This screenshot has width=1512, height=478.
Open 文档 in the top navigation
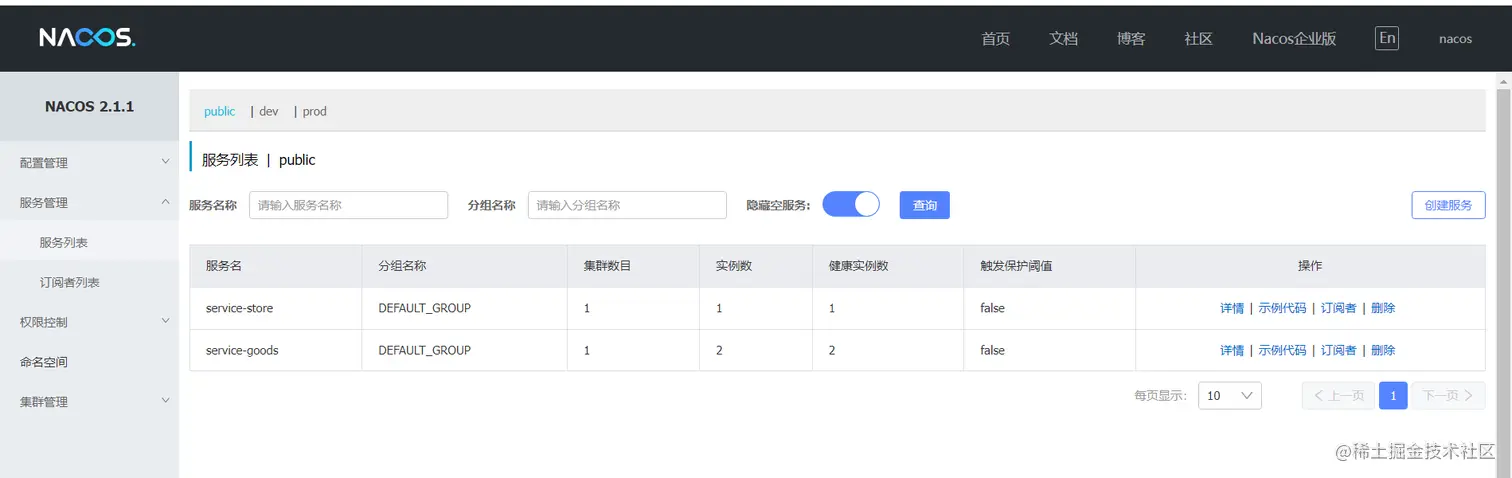(x=1063, y=38)
